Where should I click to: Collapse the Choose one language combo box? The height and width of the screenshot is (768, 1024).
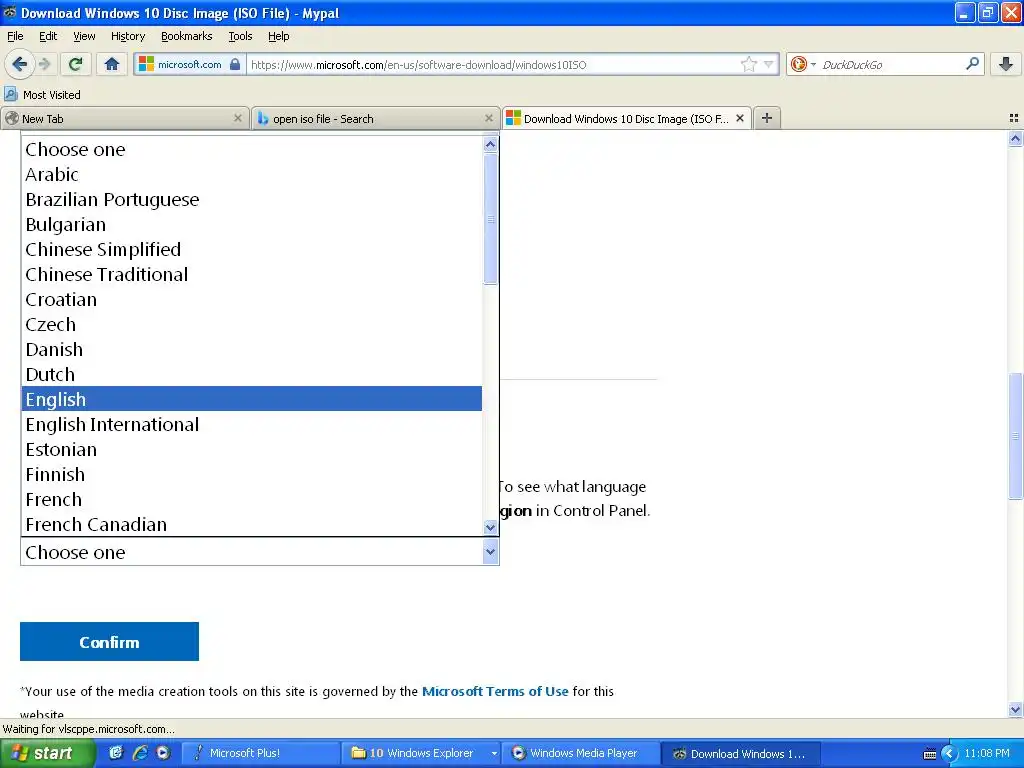coord(490,552)
